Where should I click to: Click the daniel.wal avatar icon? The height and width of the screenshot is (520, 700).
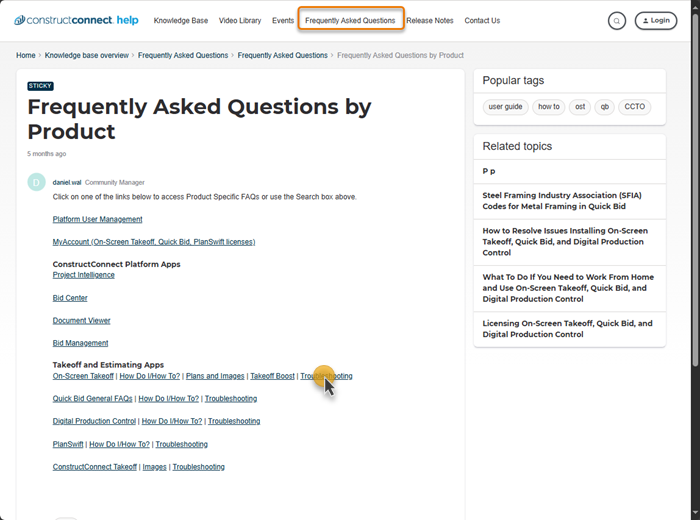tap(37, 182)
